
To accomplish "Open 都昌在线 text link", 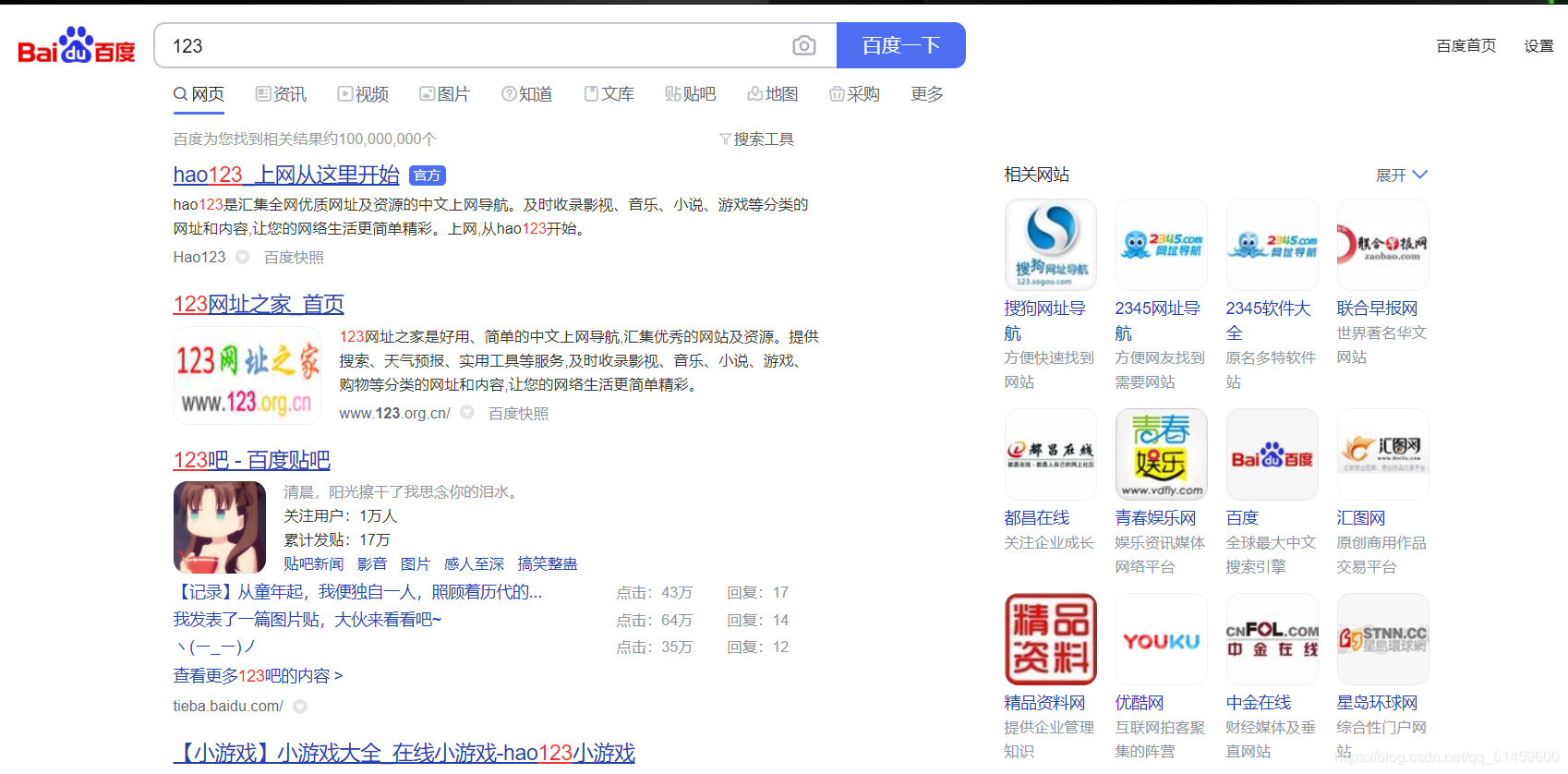I will pos(1037,518).
